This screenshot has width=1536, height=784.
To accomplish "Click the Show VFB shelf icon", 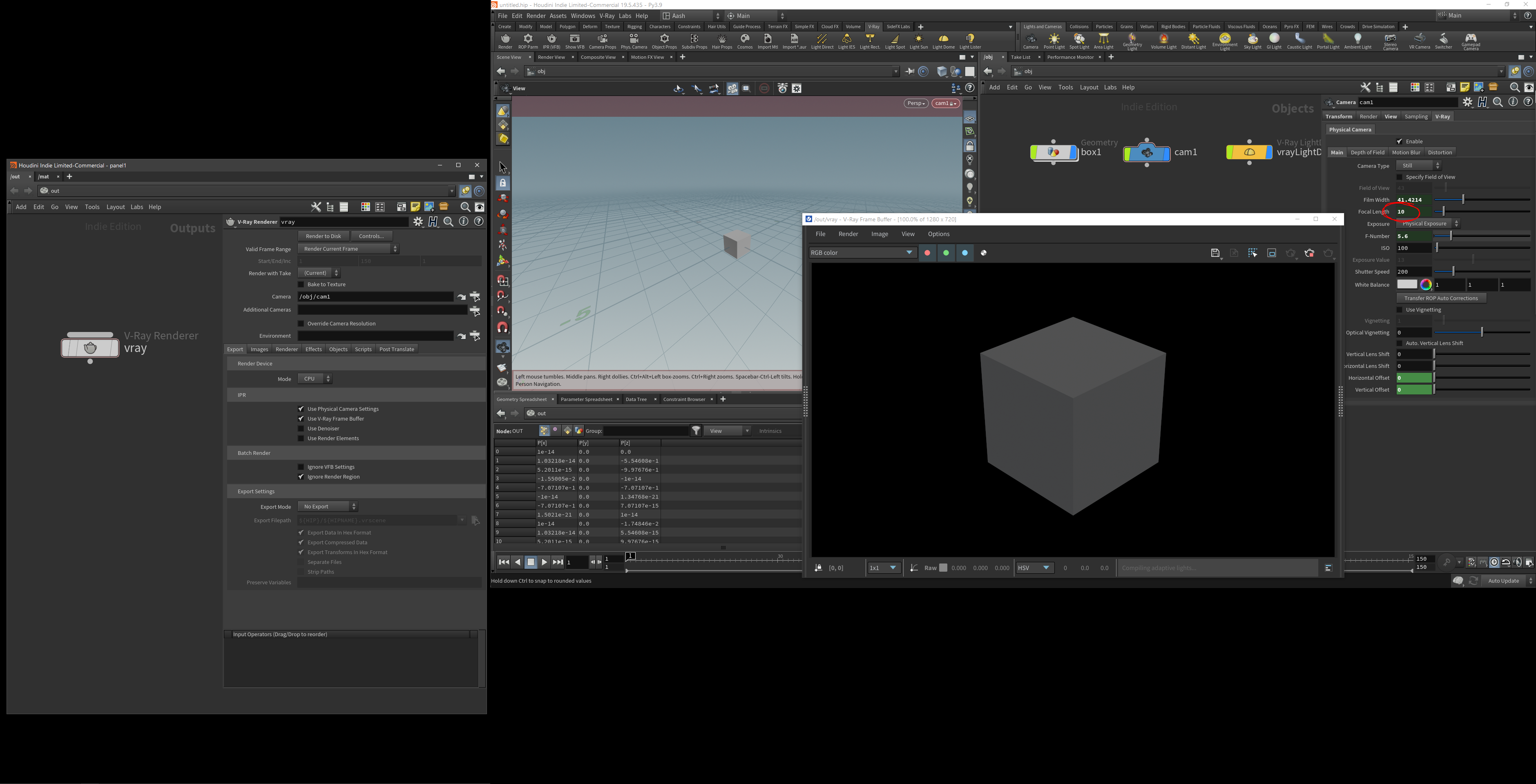I will tap(575, 41).
